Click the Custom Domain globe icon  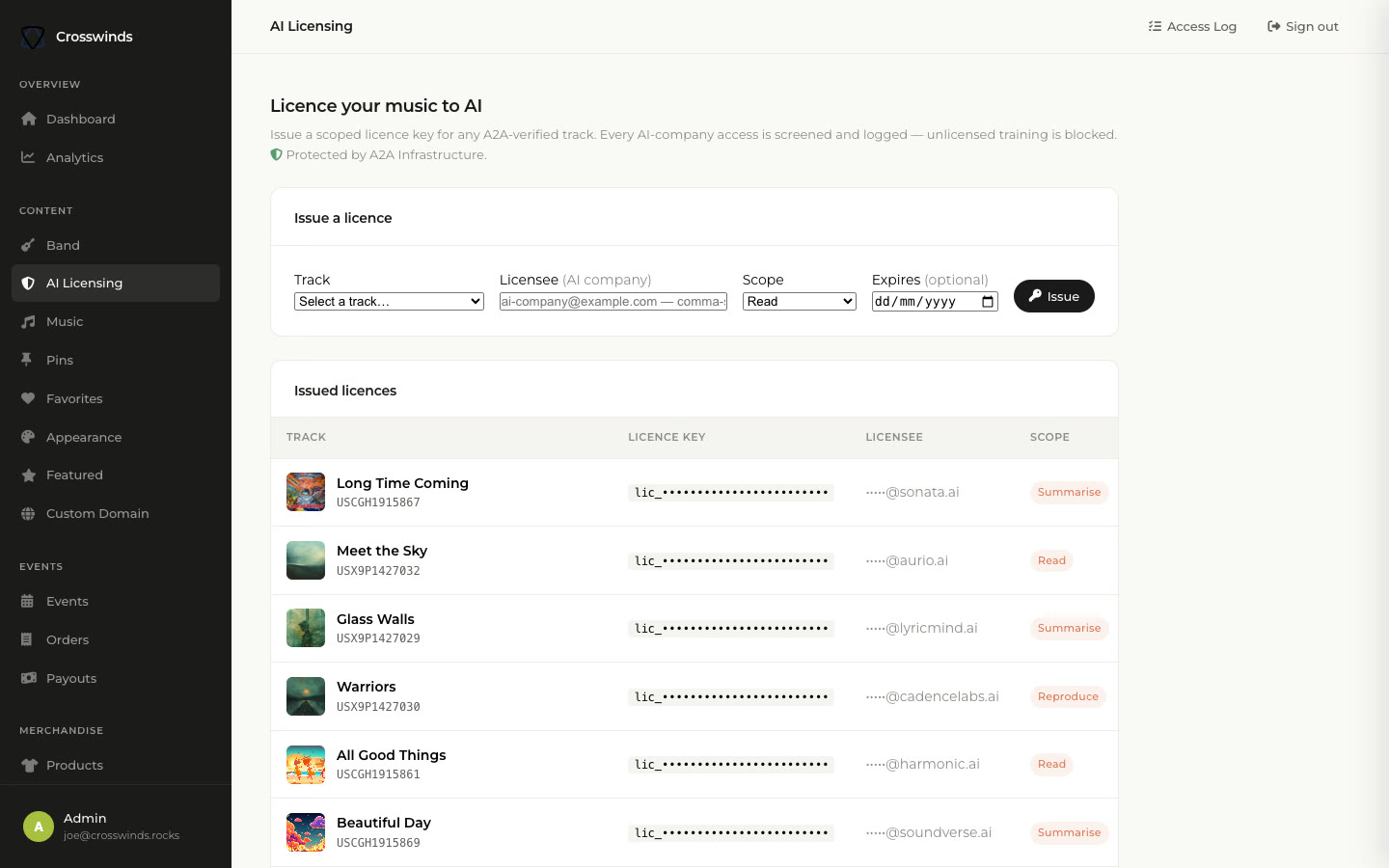click(x=28, y=513)
